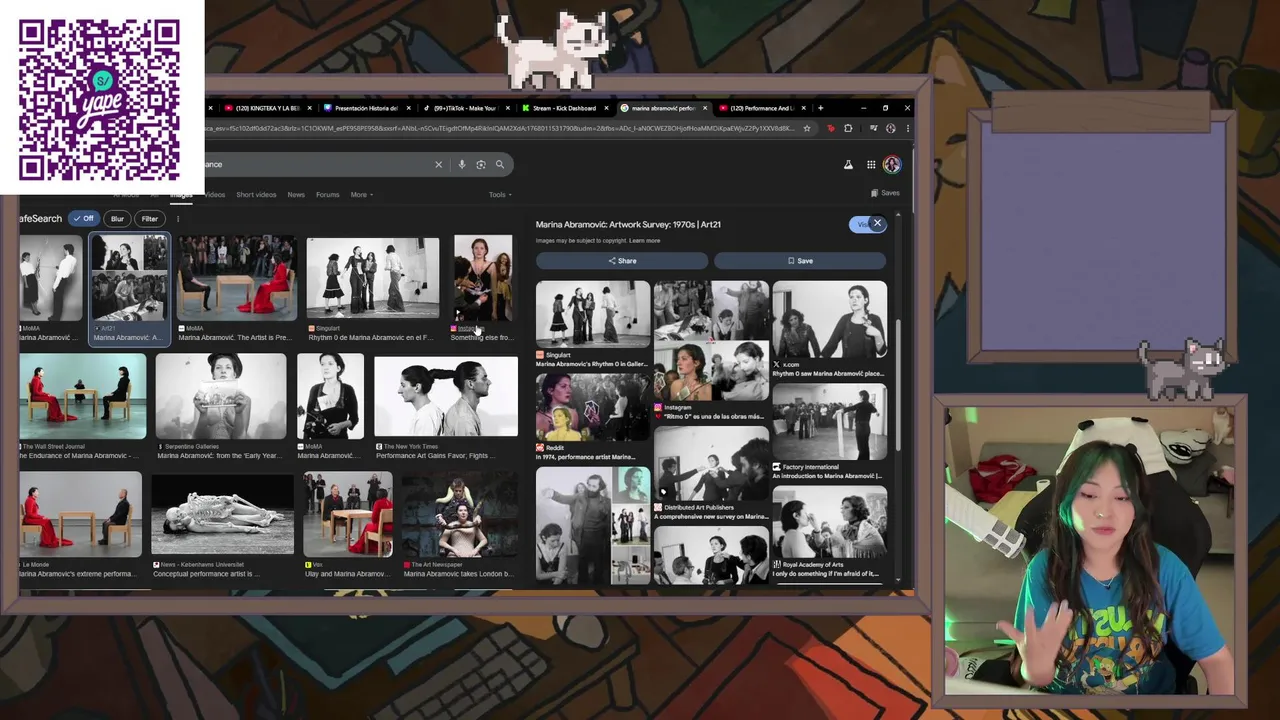Image resolution: width=1280 pixels, height=720 pixels.
Task: Open Singulart Rhythm 0 de Marina thumbnail
Action: tap(373, 279)
